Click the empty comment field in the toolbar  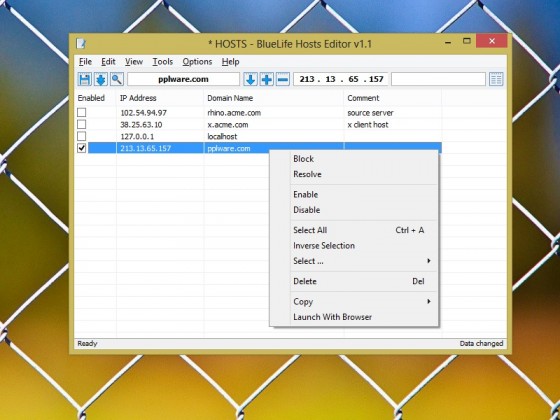(438, 79)
